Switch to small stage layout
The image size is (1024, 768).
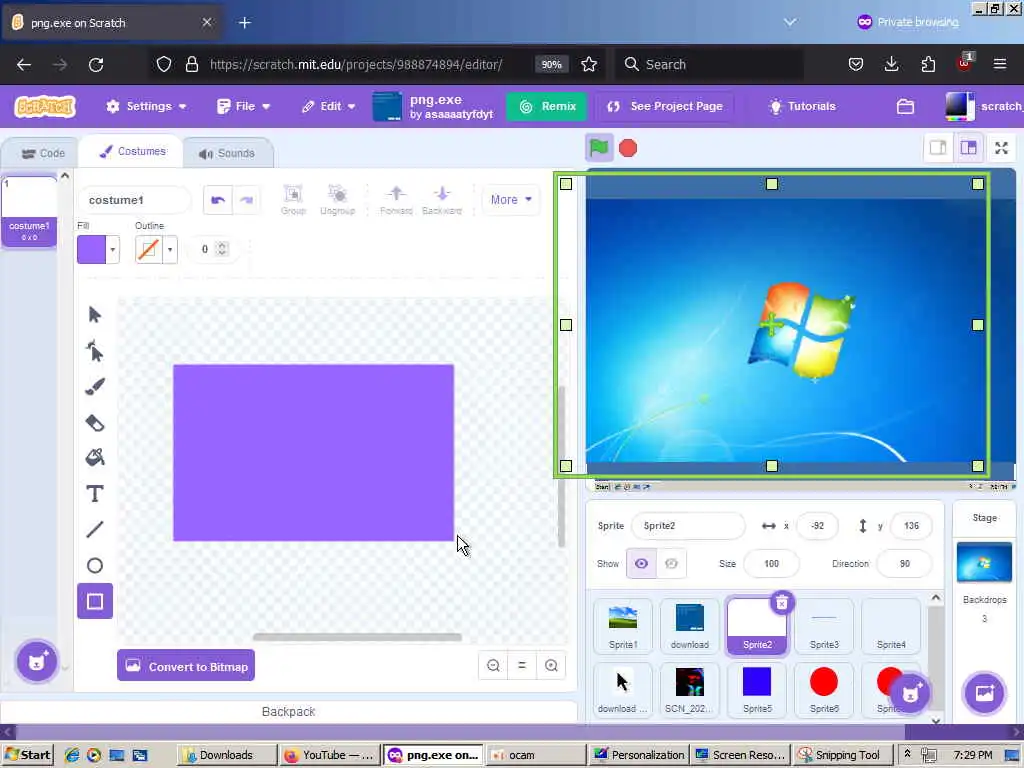click(938, 148)
